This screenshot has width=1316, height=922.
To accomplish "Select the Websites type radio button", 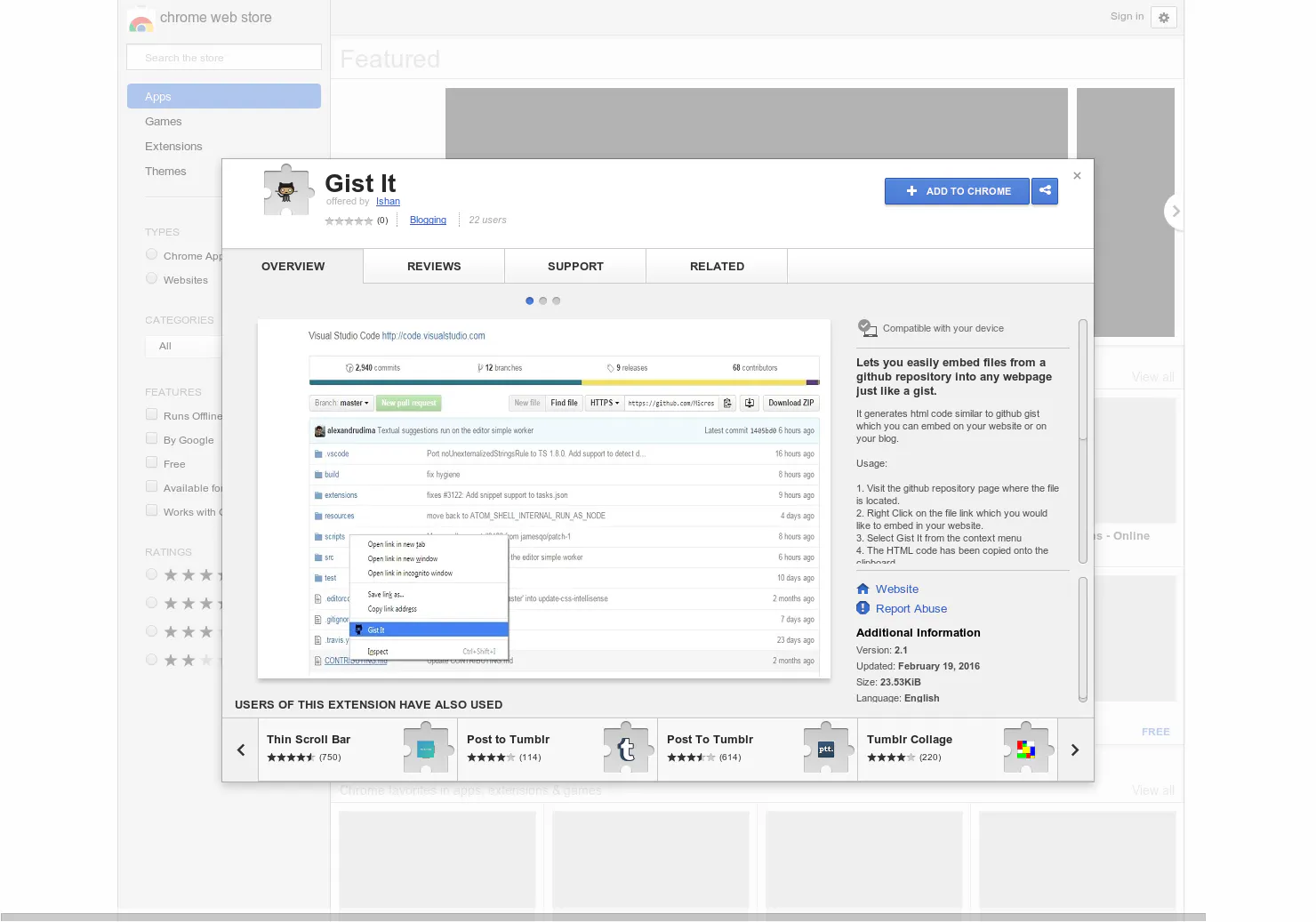I will click(151, 279).
